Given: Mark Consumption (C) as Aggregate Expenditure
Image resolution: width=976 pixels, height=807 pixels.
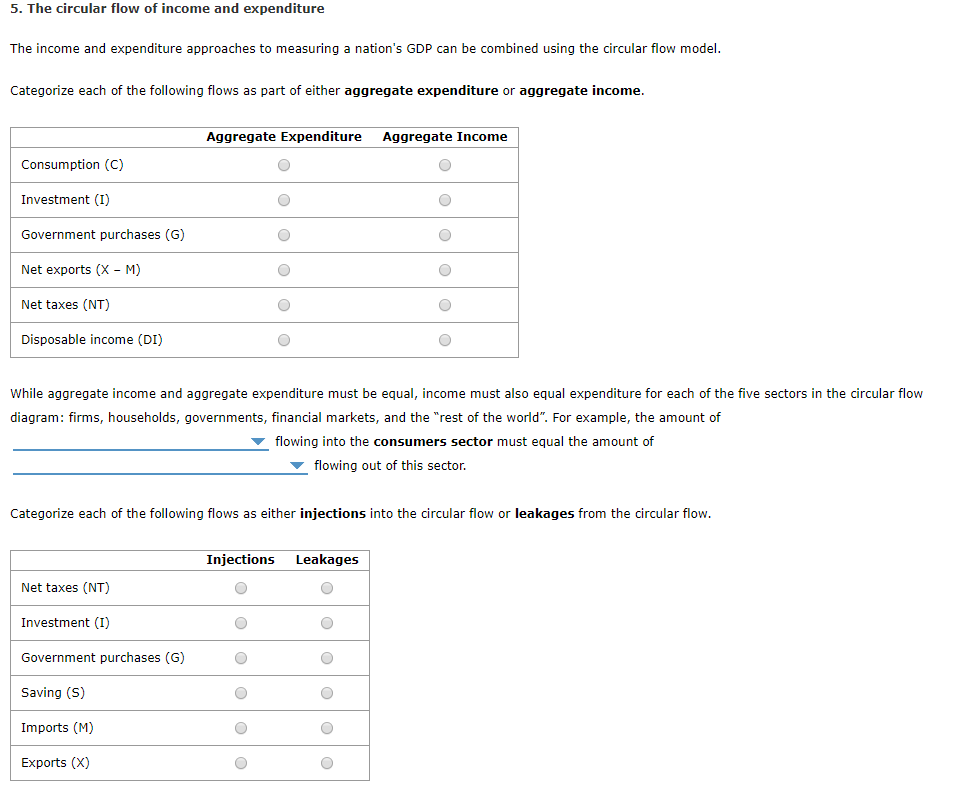Looking at the screenshot, I should pos(284,165).
